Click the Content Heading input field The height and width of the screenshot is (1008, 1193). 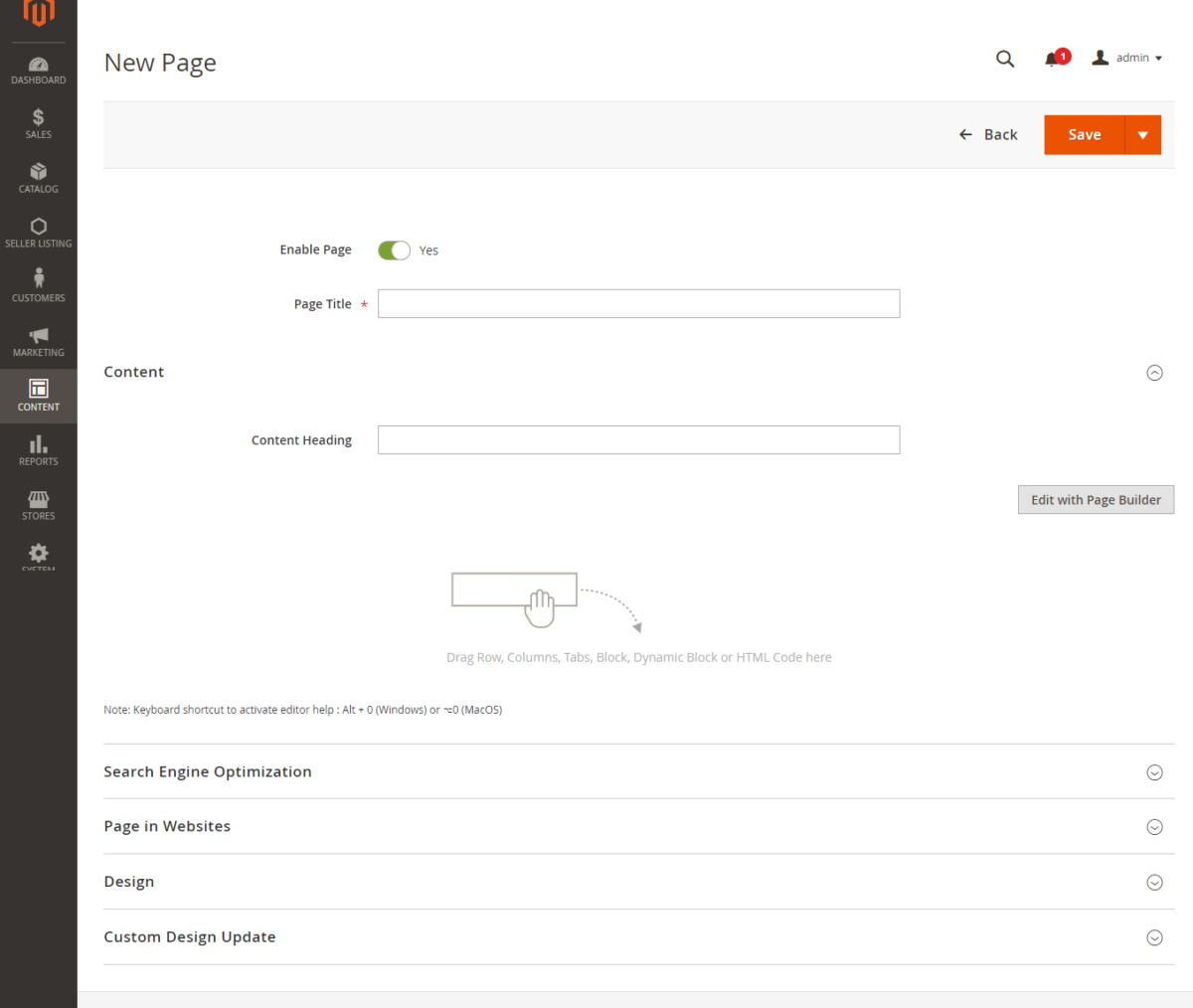[x=638, y=440]
